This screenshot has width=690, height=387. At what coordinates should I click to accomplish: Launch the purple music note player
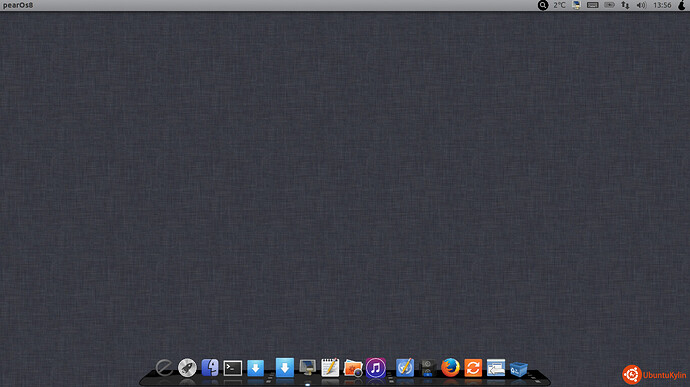pyautogui.click(x=375, y=368)
